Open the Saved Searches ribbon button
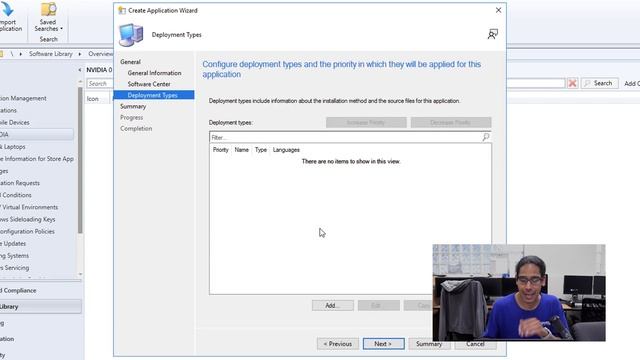Image resolution: width=640 pixels, height=360 pixels. pyautogui.click(x=48, y=17)
